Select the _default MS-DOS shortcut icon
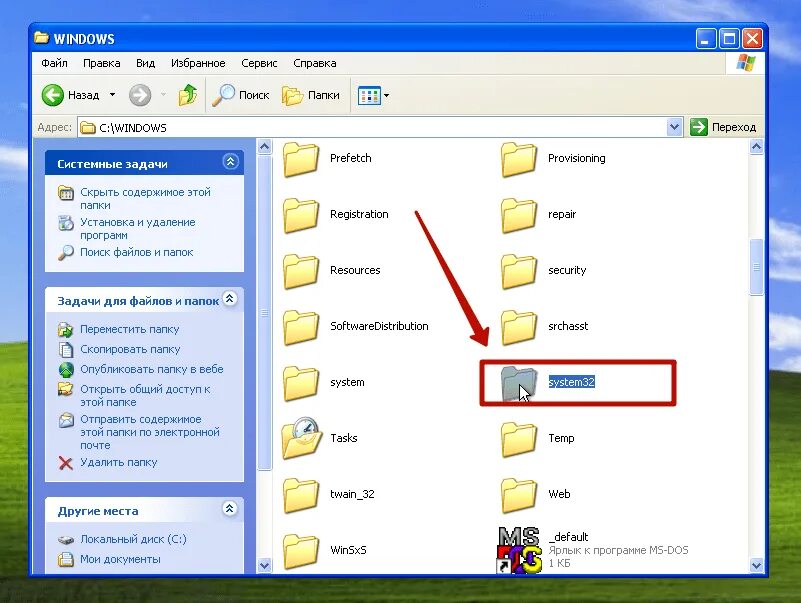 click(519, 550)
